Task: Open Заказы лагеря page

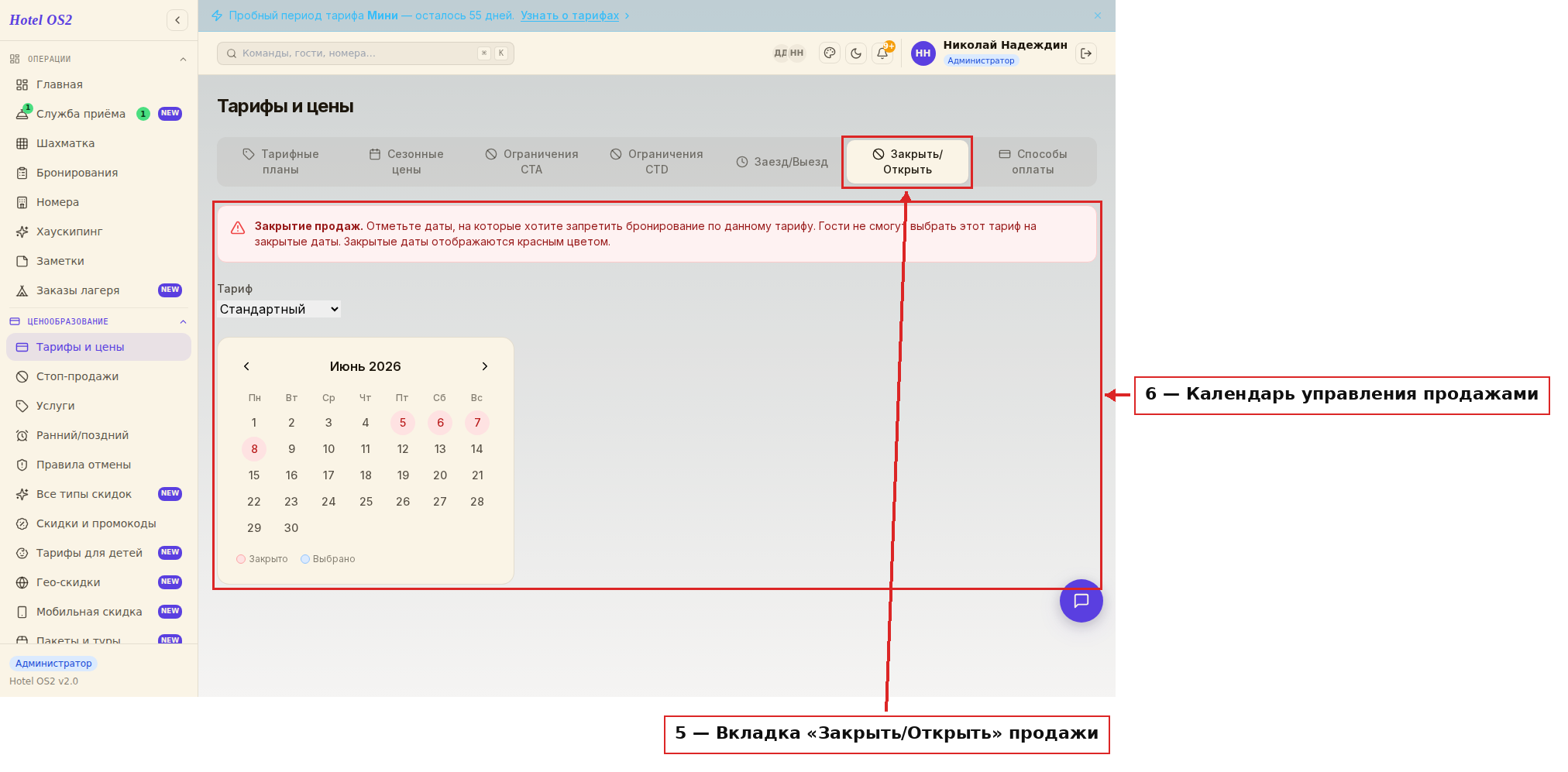Action: pos(98,290)
